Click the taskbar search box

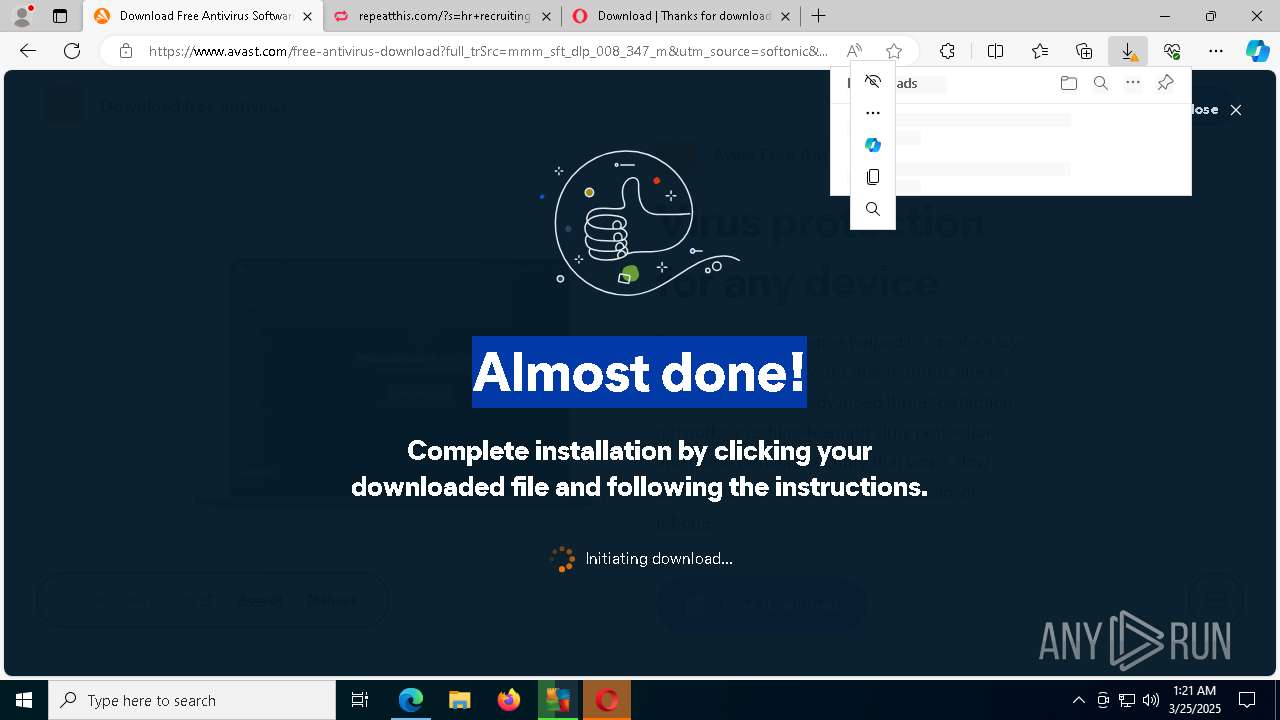[x=192, y=700]
